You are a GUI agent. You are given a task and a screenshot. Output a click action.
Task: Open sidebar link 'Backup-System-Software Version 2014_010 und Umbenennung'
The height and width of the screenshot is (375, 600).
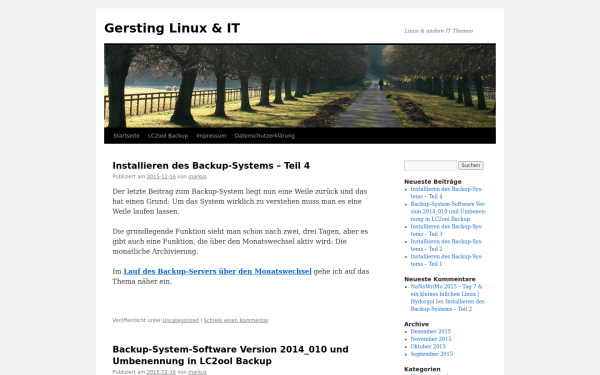pos(448,211)
